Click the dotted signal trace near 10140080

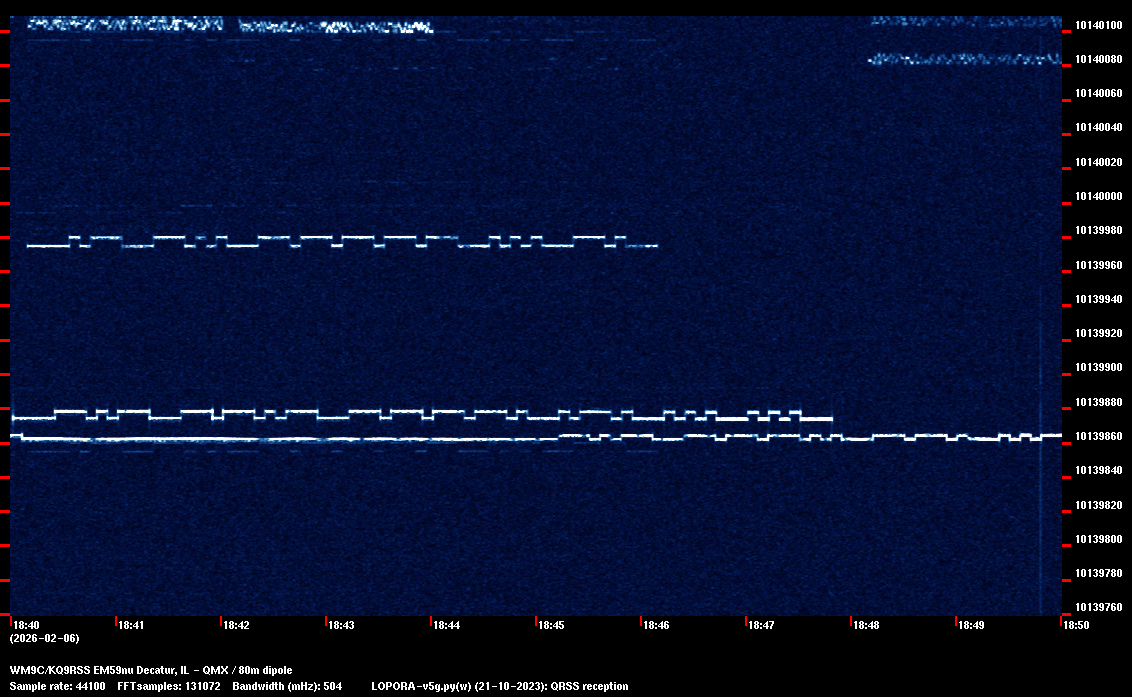pos(965,60)
